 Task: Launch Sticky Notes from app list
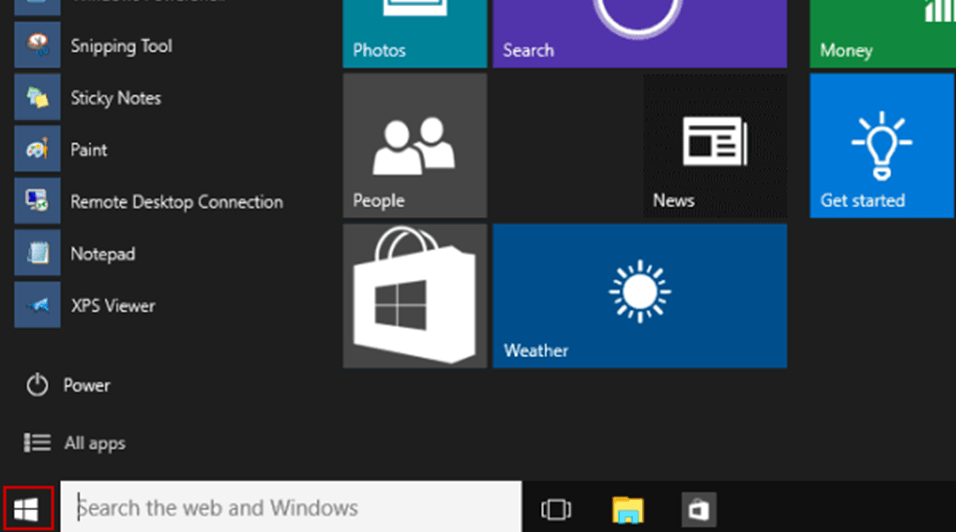pyautogui.click(x=37, y=98)
